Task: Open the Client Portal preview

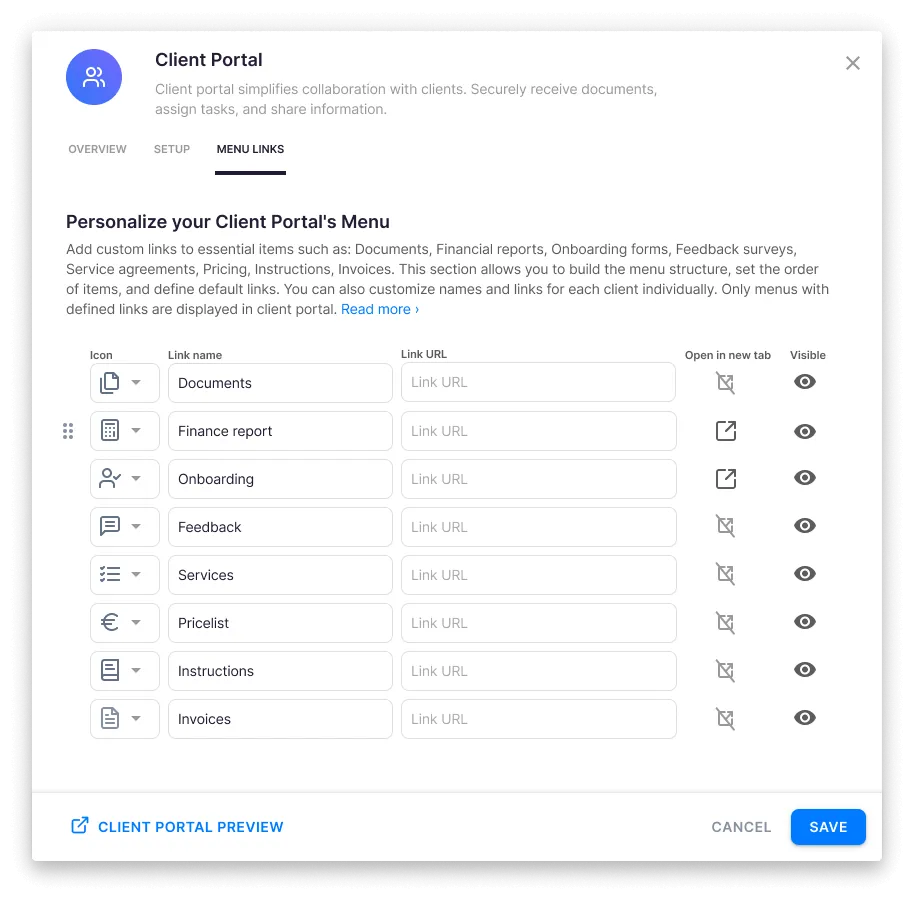Action: pyautogui.click(x=176, y=827)
